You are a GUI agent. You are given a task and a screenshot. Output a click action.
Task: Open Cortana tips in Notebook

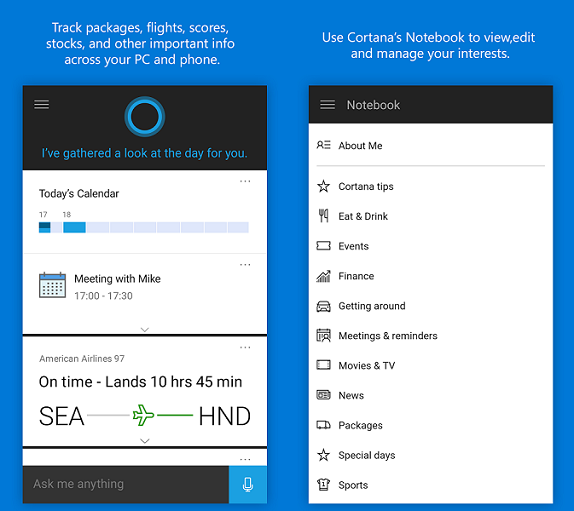tap(430, 186)
